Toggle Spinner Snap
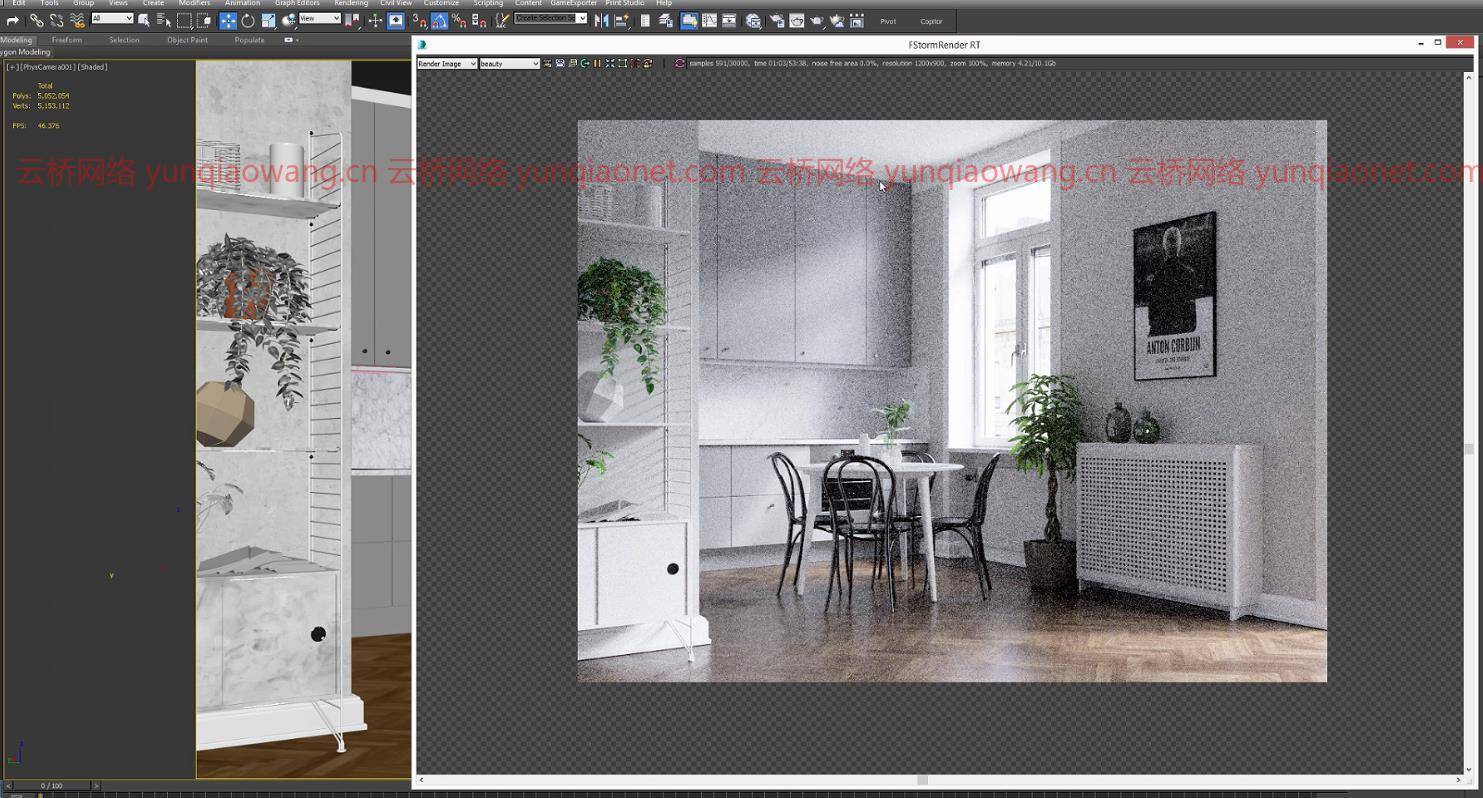 point(479,20)
